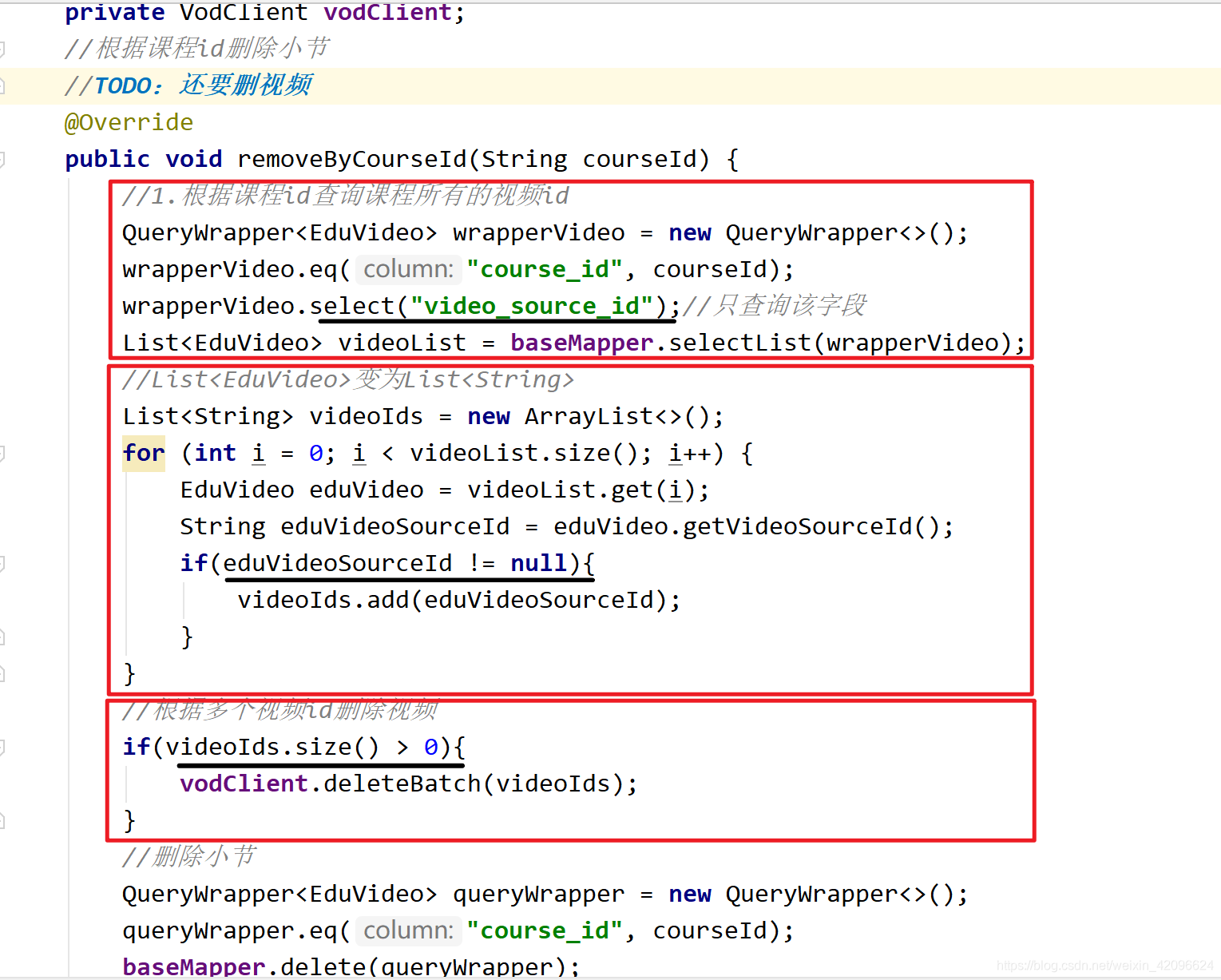1221x980 pixels.
Task: Click the highlighted for keyword
Action: (144, 453)
